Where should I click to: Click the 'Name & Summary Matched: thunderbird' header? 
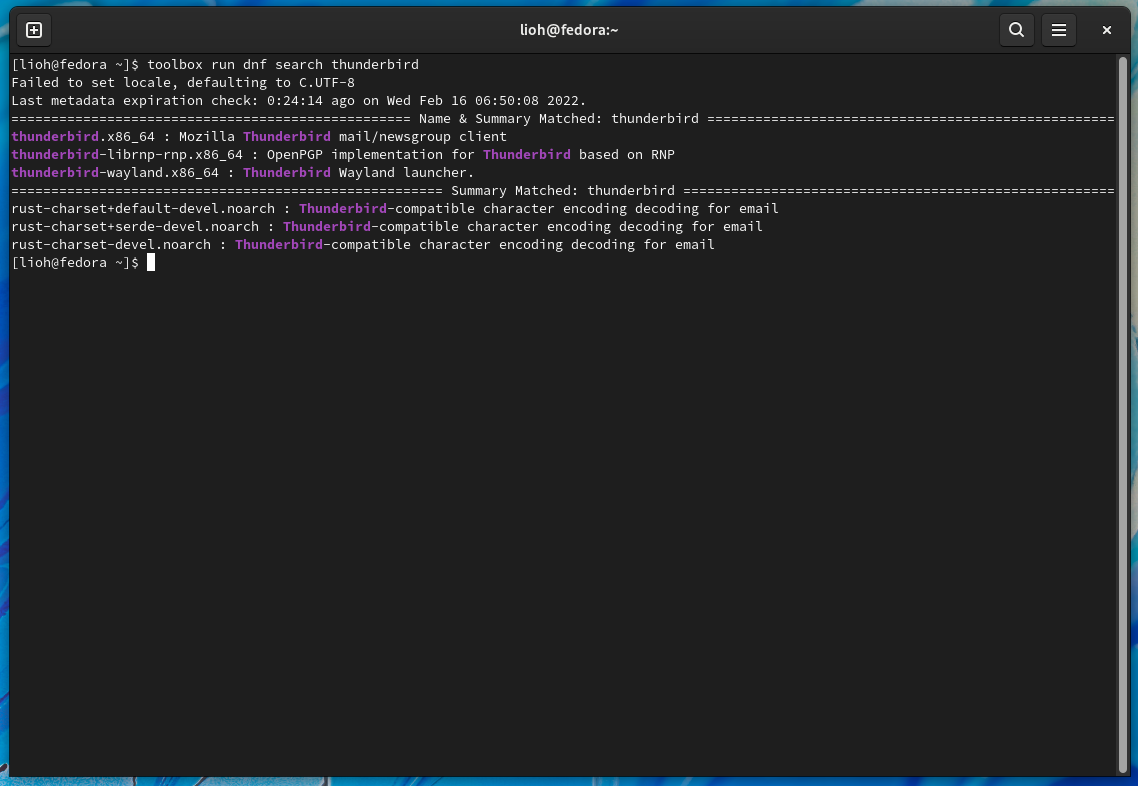click(559, 118)
